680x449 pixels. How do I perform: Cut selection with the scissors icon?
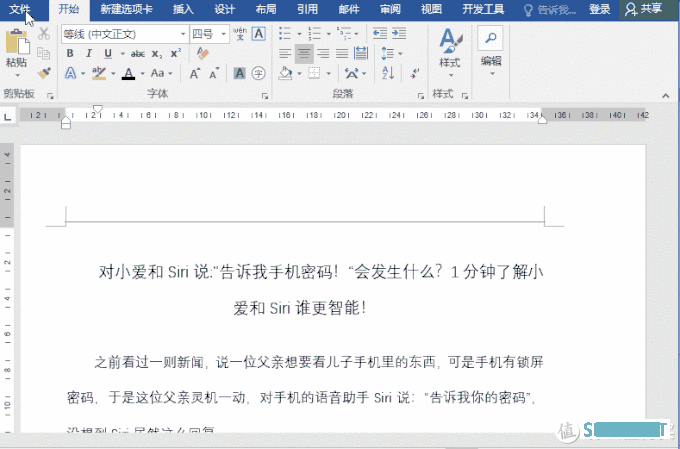tap(44, 34)
